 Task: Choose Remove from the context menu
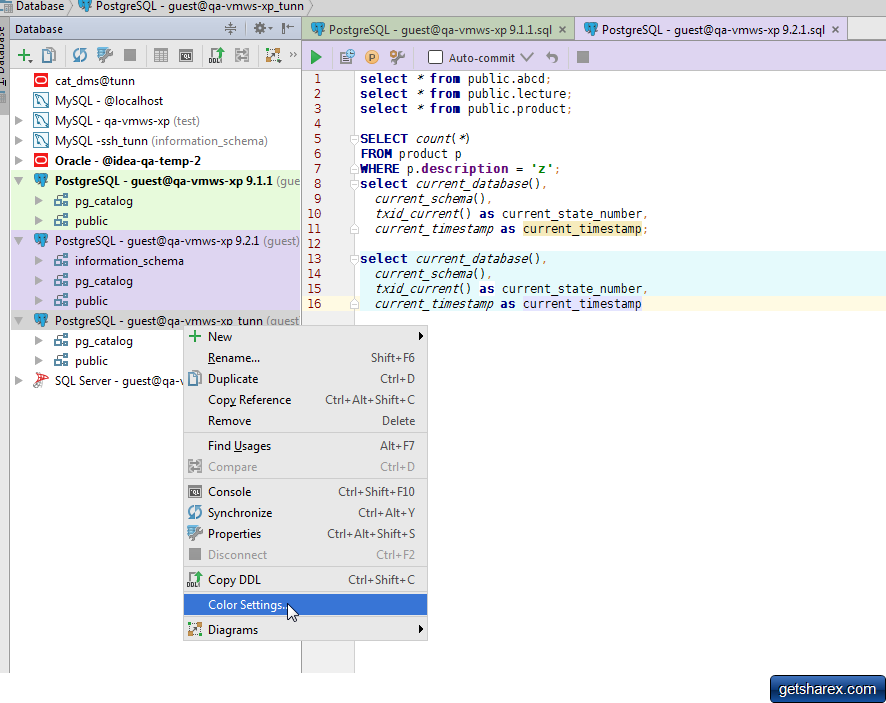[305, 421]
